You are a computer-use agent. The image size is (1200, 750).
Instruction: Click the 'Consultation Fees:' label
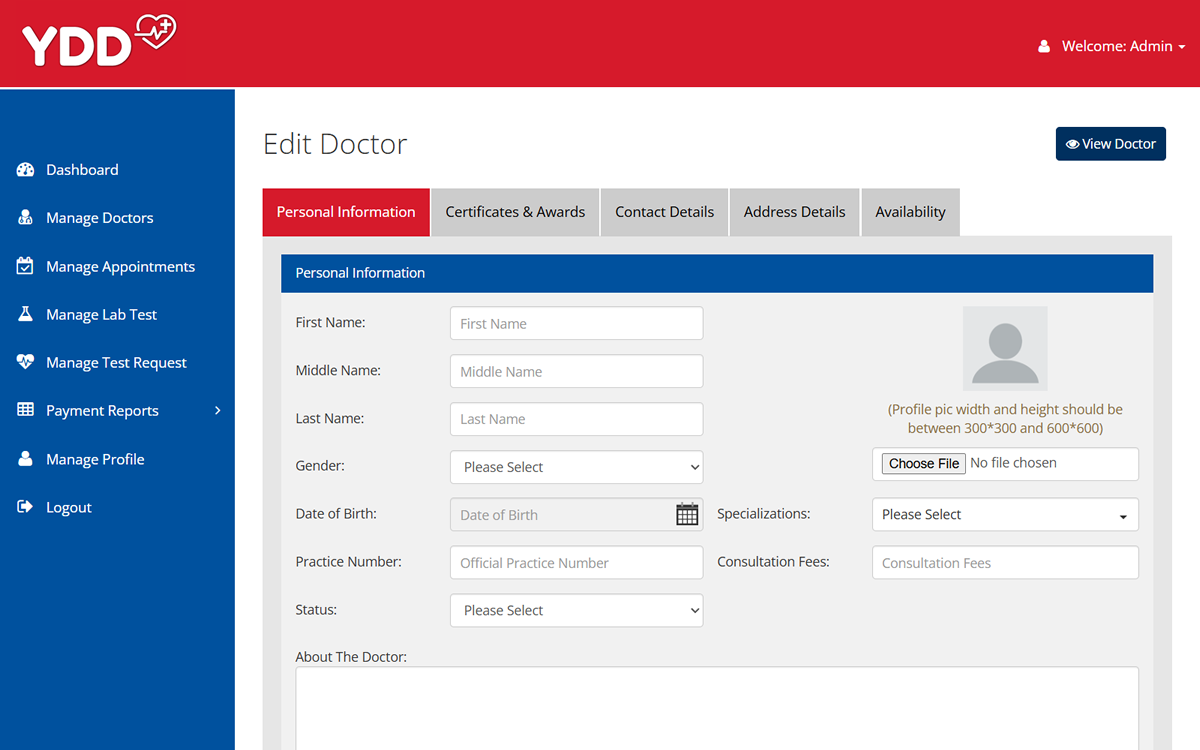pyautogui.click(x=773, y=562)
